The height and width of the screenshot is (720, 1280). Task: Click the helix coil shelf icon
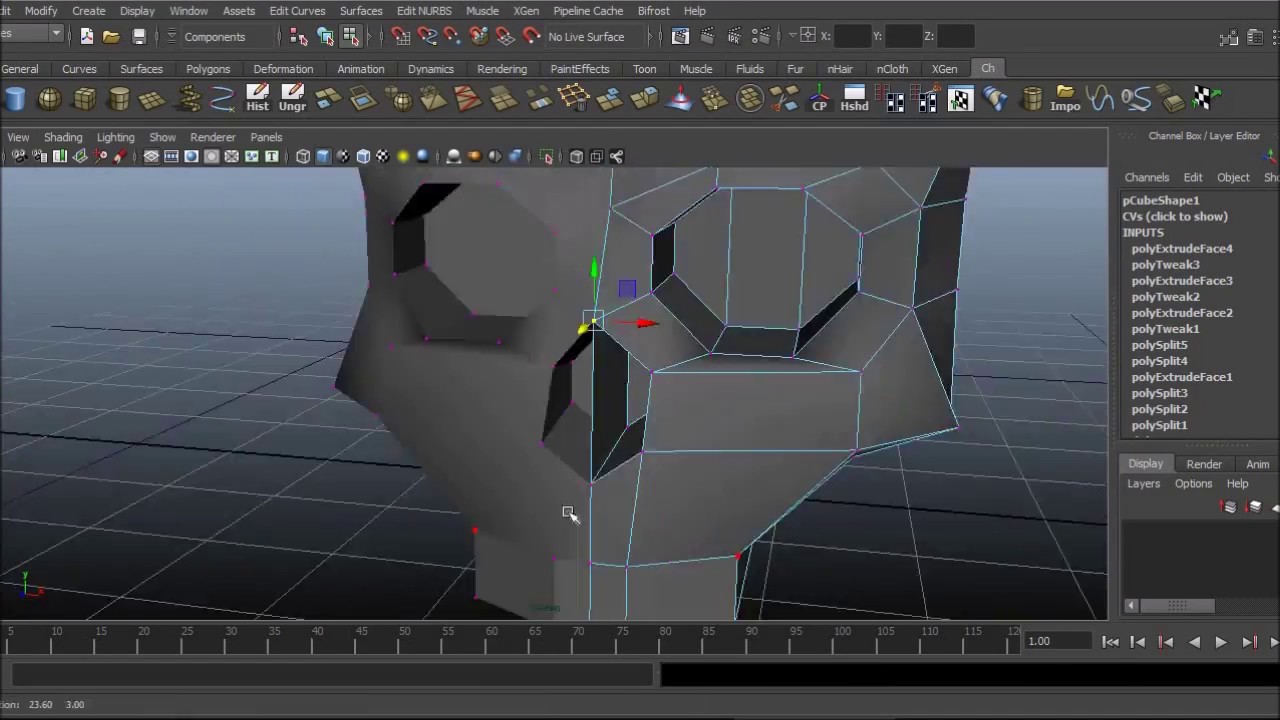click(189, 99)
